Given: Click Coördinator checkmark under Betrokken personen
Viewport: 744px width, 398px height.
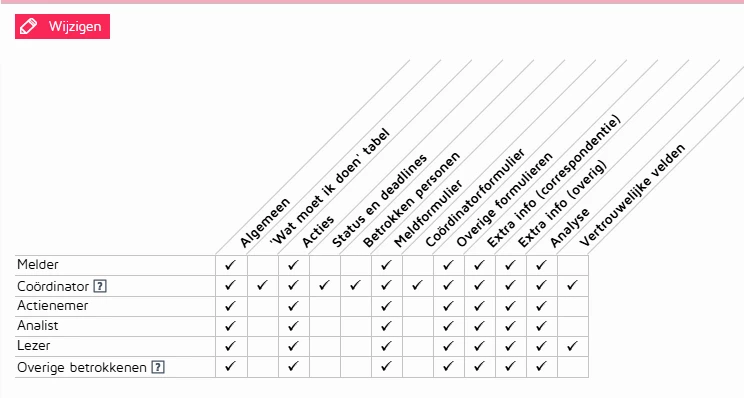Looking at the screenshot, I should 355,286.
